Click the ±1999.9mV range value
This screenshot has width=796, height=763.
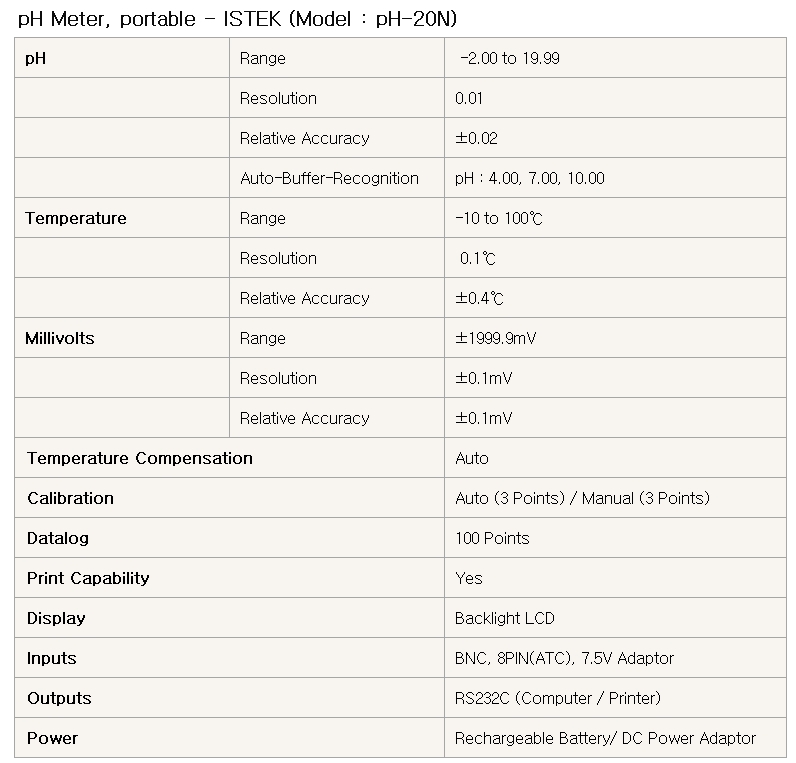tap(495, 338)
